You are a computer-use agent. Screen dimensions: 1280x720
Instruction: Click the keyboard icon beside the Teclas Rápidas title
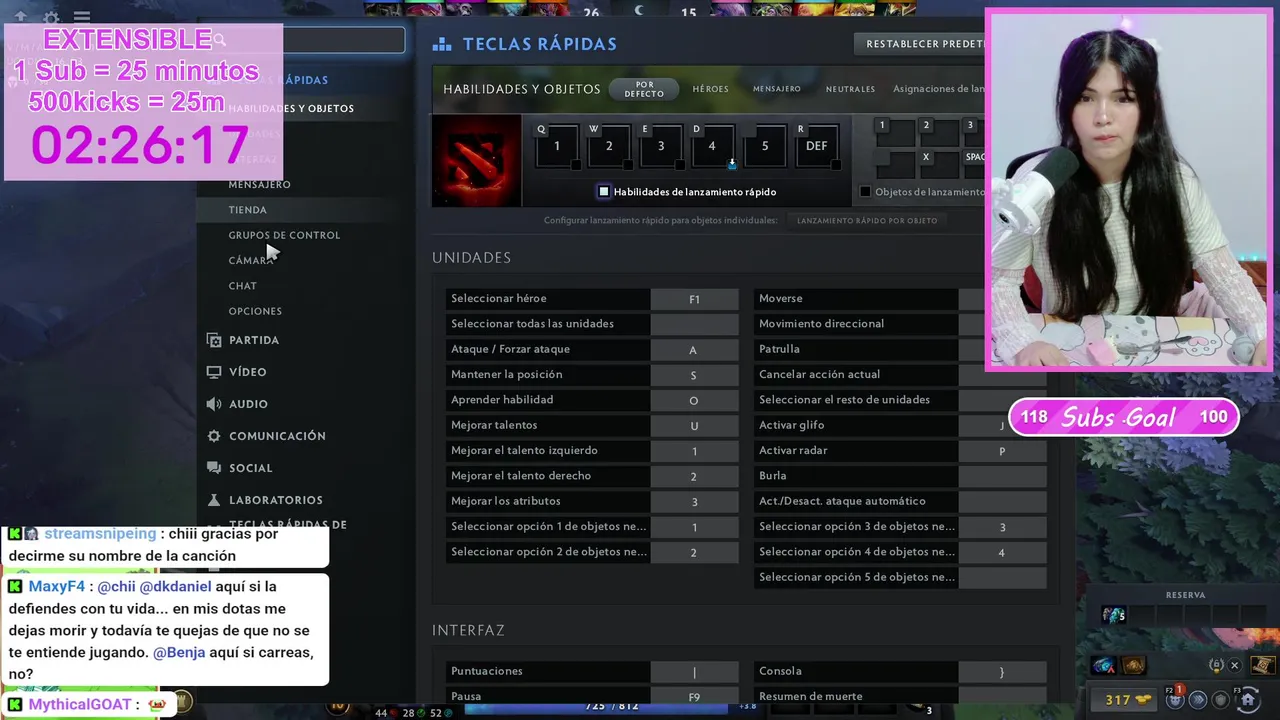442,44
